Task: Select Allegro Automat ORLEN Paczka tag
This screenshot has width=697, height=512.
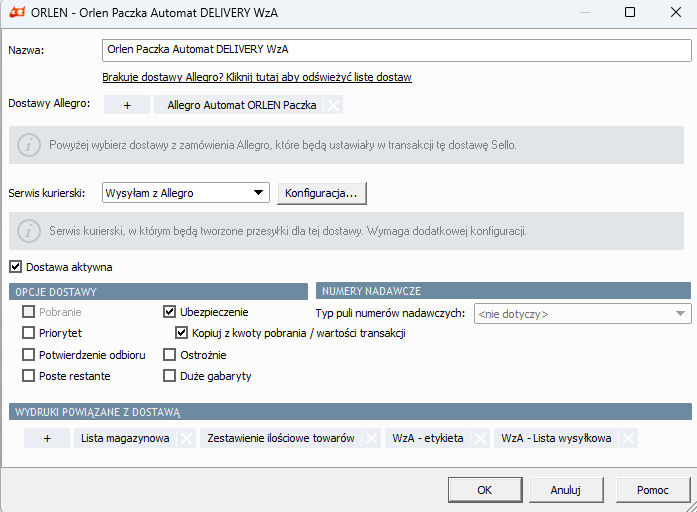Action: [242, 105]
